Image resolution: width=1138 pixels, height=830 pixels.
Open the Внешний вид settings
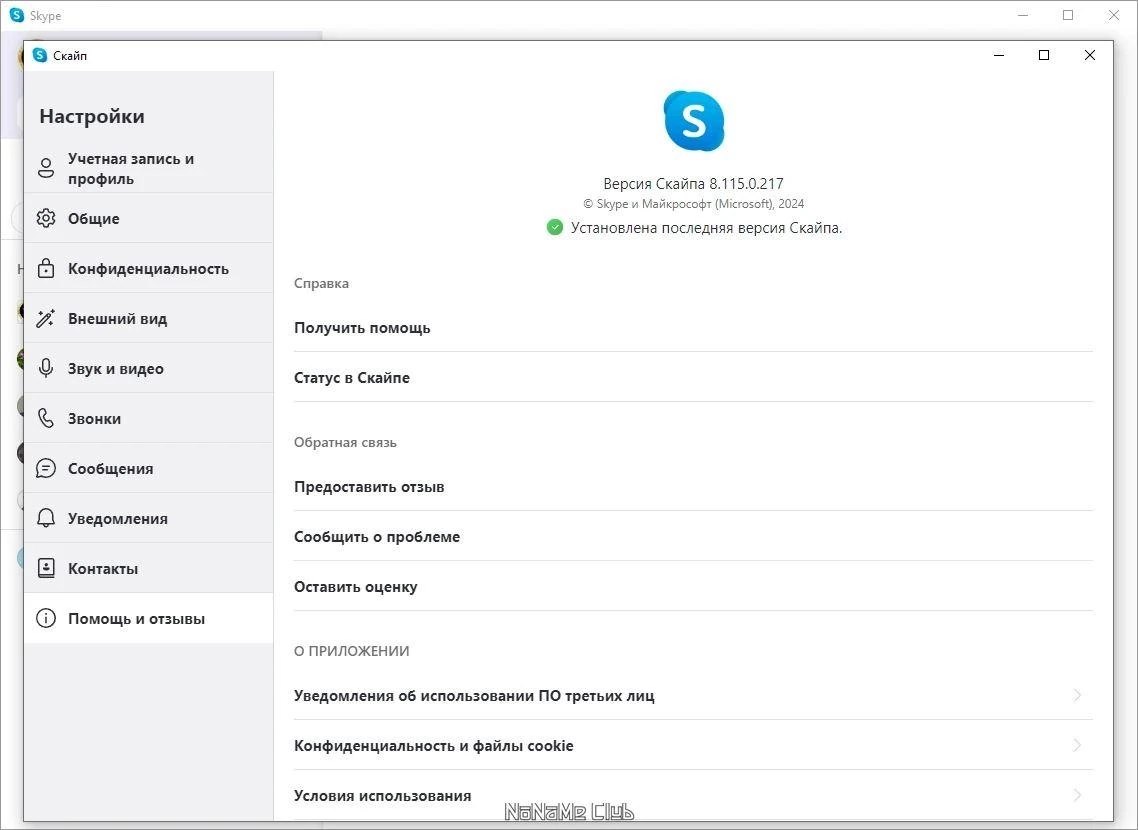click(149, 319)
